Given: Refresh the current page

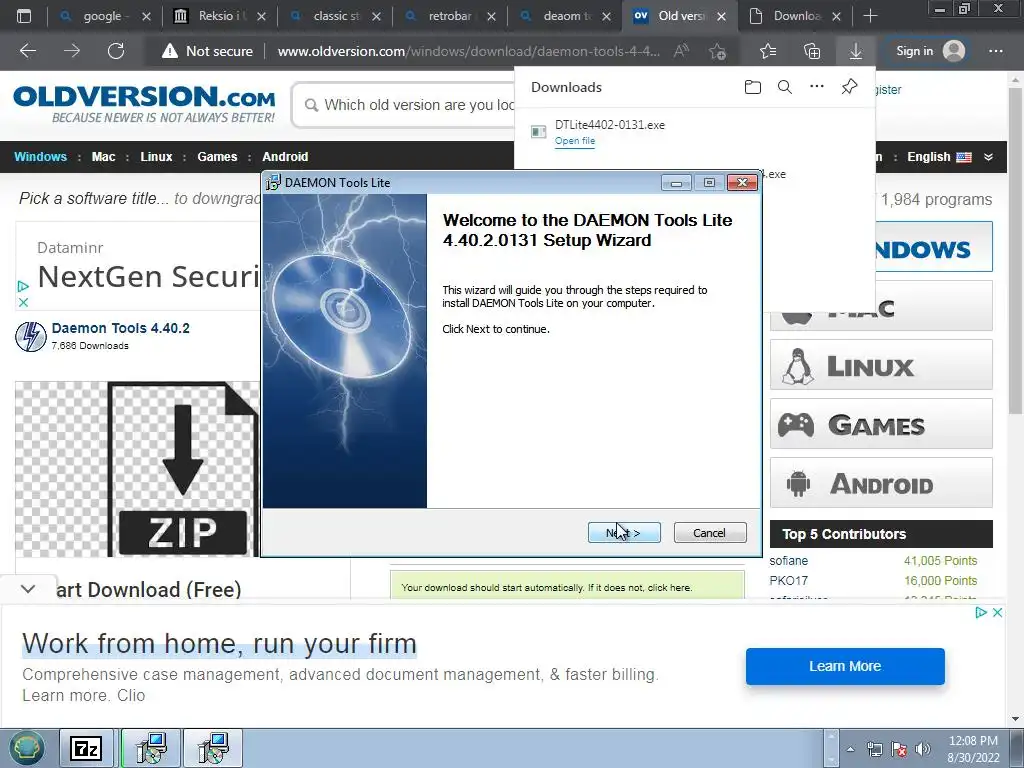Looking at the screenshot, I should [x=116, y=51].
